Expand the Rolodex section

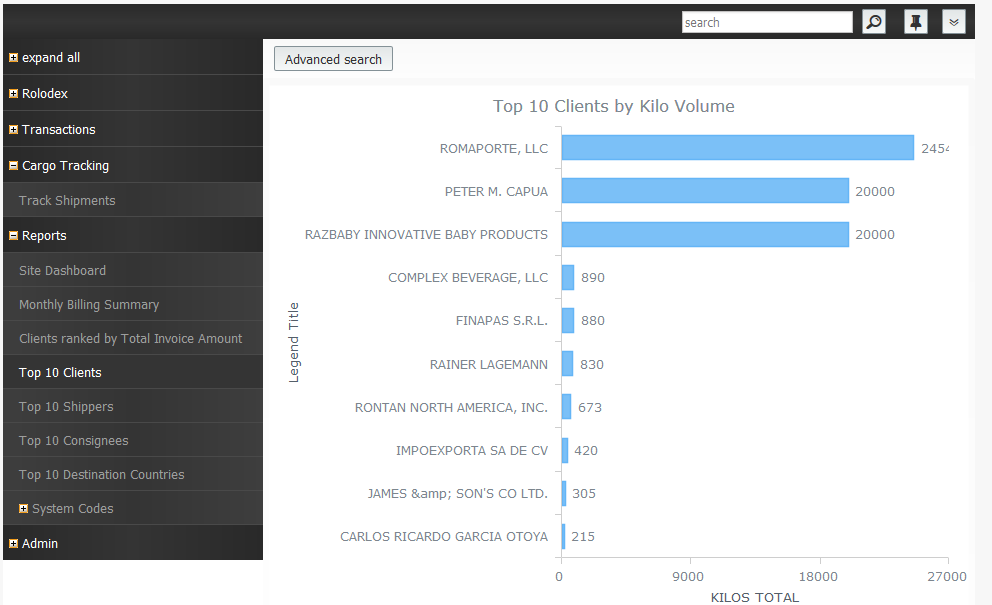click(x=13, y=94)
